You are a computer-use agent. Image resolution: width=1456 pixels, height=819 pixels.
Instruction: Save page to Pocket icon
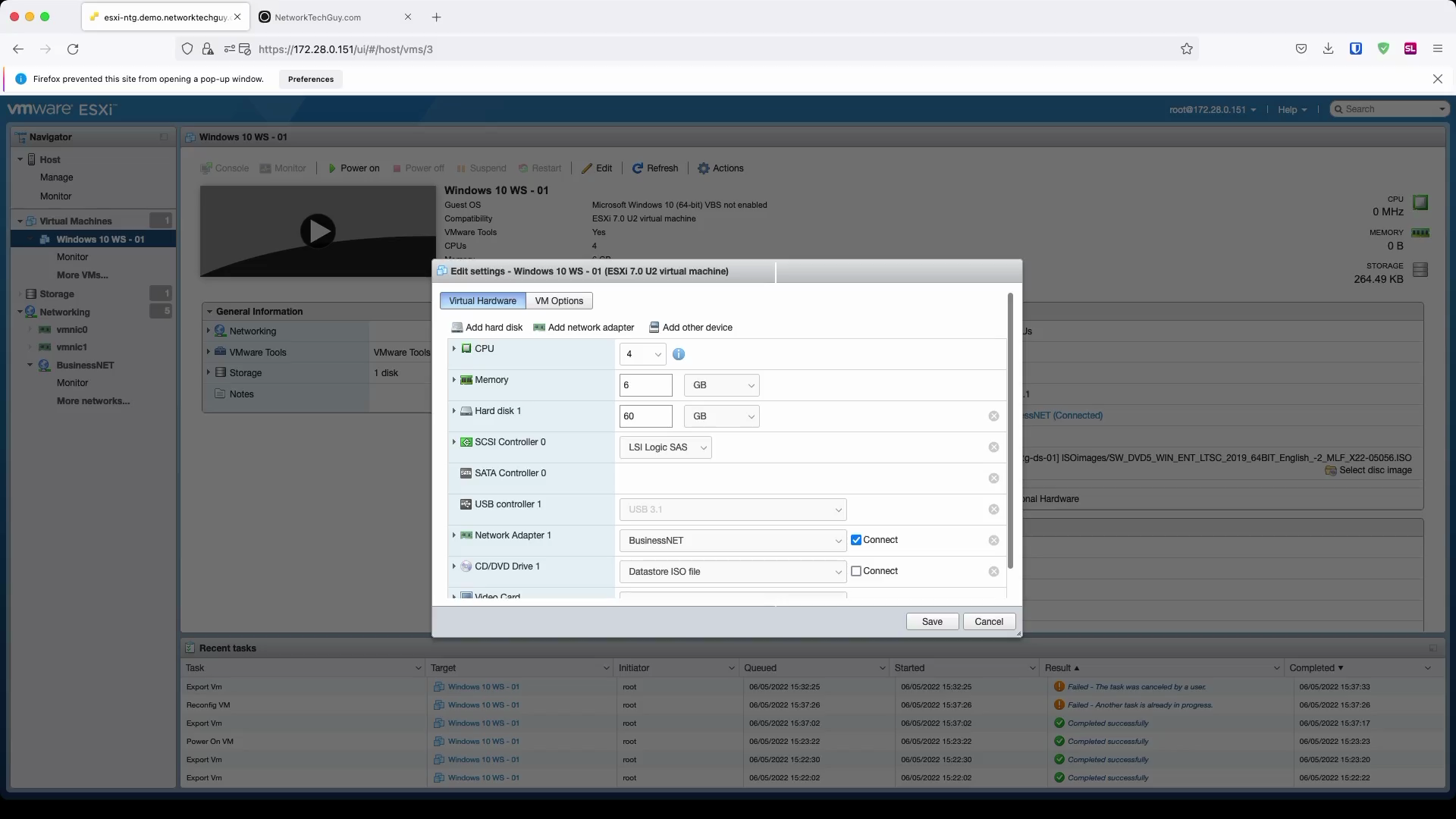tap(1301, 49)
